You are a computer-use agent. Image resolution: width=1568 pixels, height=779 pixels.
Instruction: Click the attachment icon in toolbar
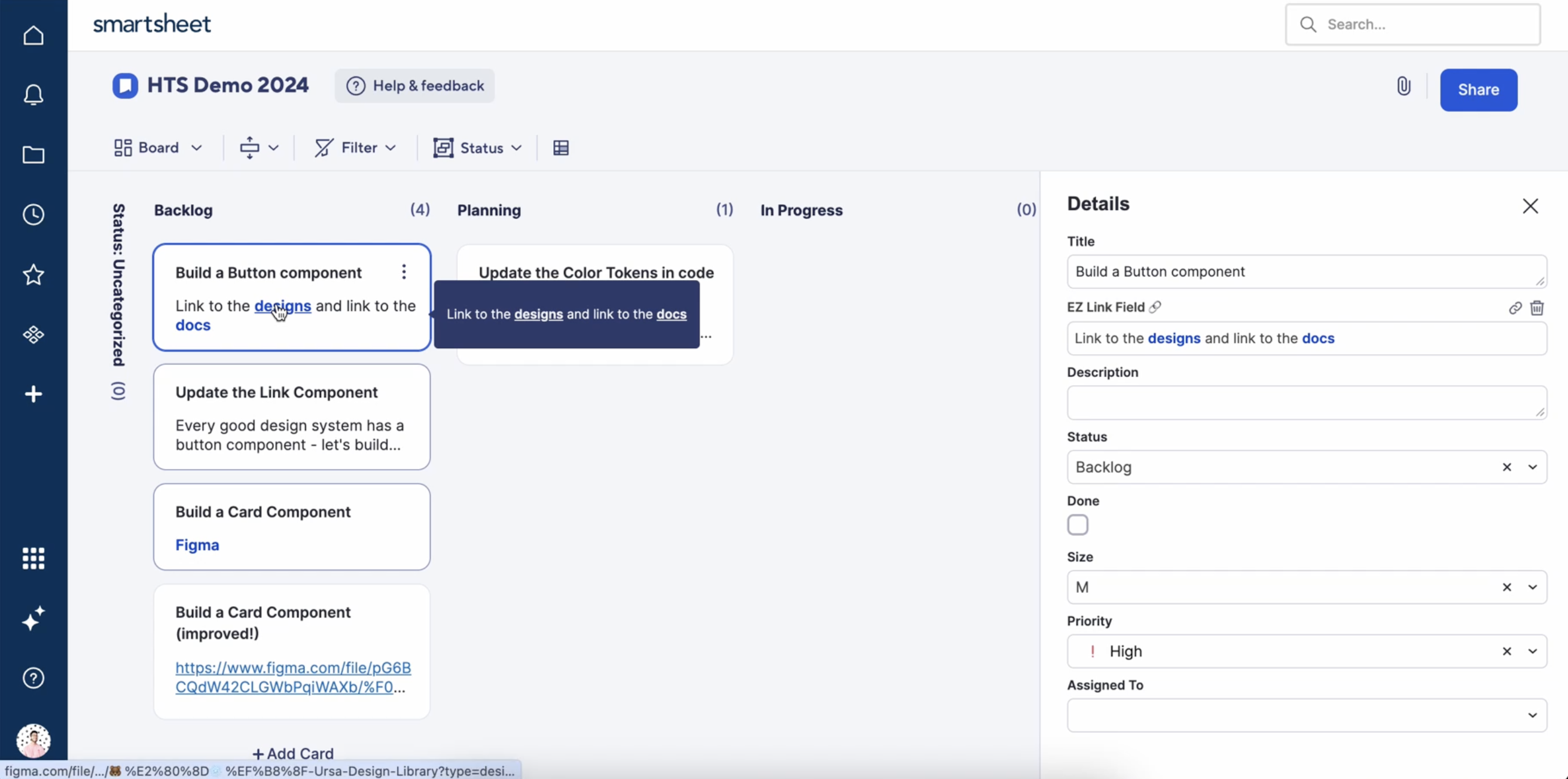pyautogui.click(x=1404, y=89)
